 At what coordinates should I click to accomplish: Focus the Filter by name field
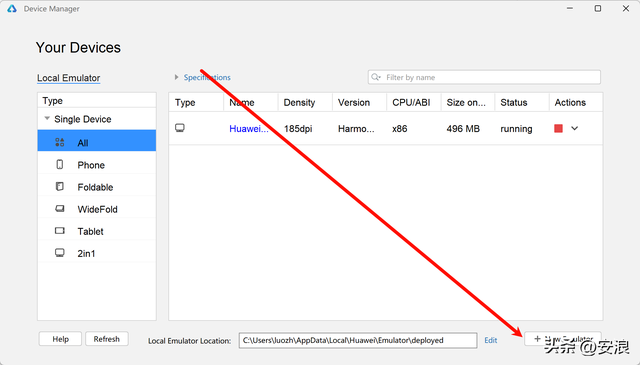click(x=484, y=77)
